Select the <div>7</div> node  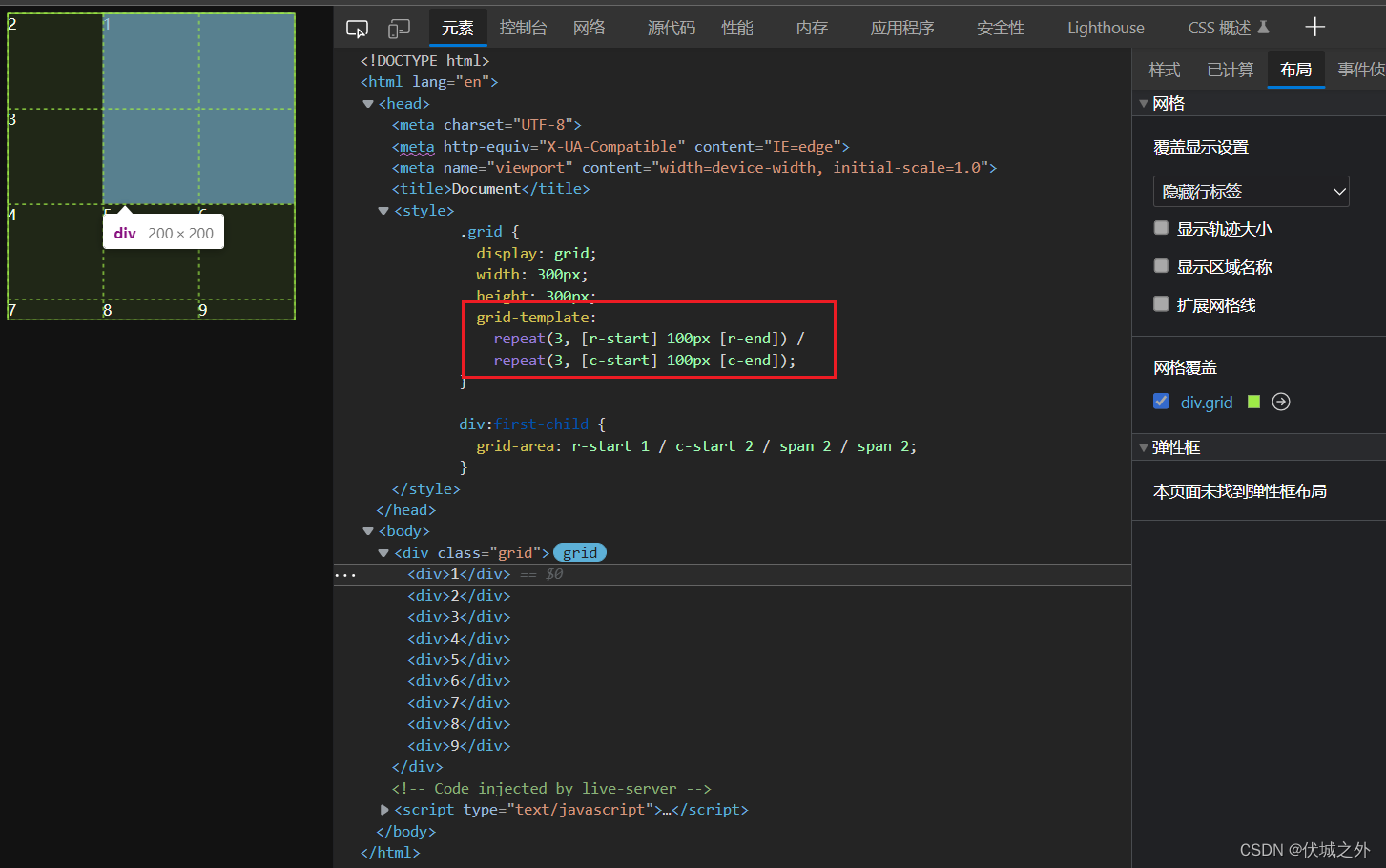point(459,703)
